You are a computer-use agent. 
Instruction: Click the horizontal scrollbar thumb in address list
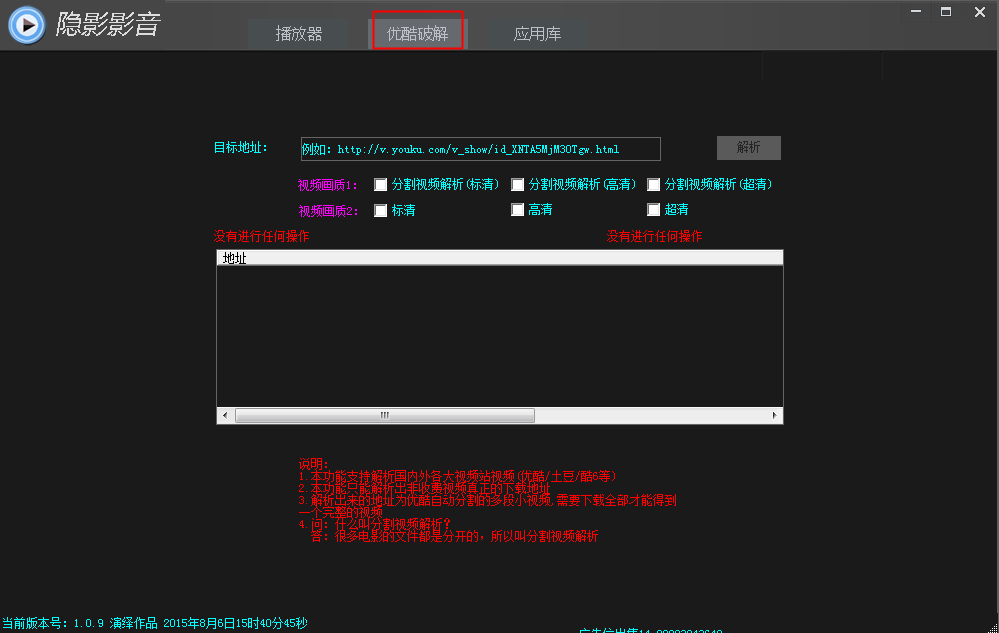385,415
